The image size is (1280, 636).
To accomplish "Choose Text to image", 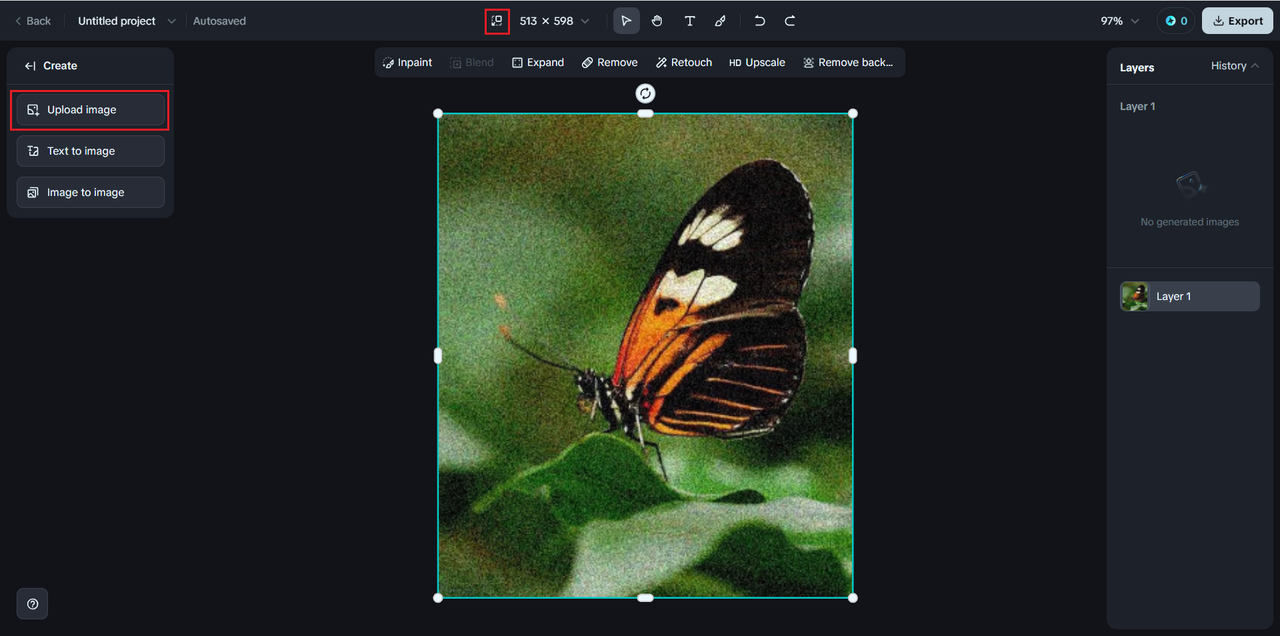I will click(90, 151).
